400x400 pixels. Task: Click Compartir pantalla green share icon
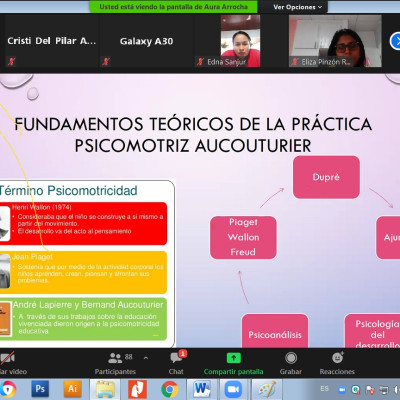point(233,358)
